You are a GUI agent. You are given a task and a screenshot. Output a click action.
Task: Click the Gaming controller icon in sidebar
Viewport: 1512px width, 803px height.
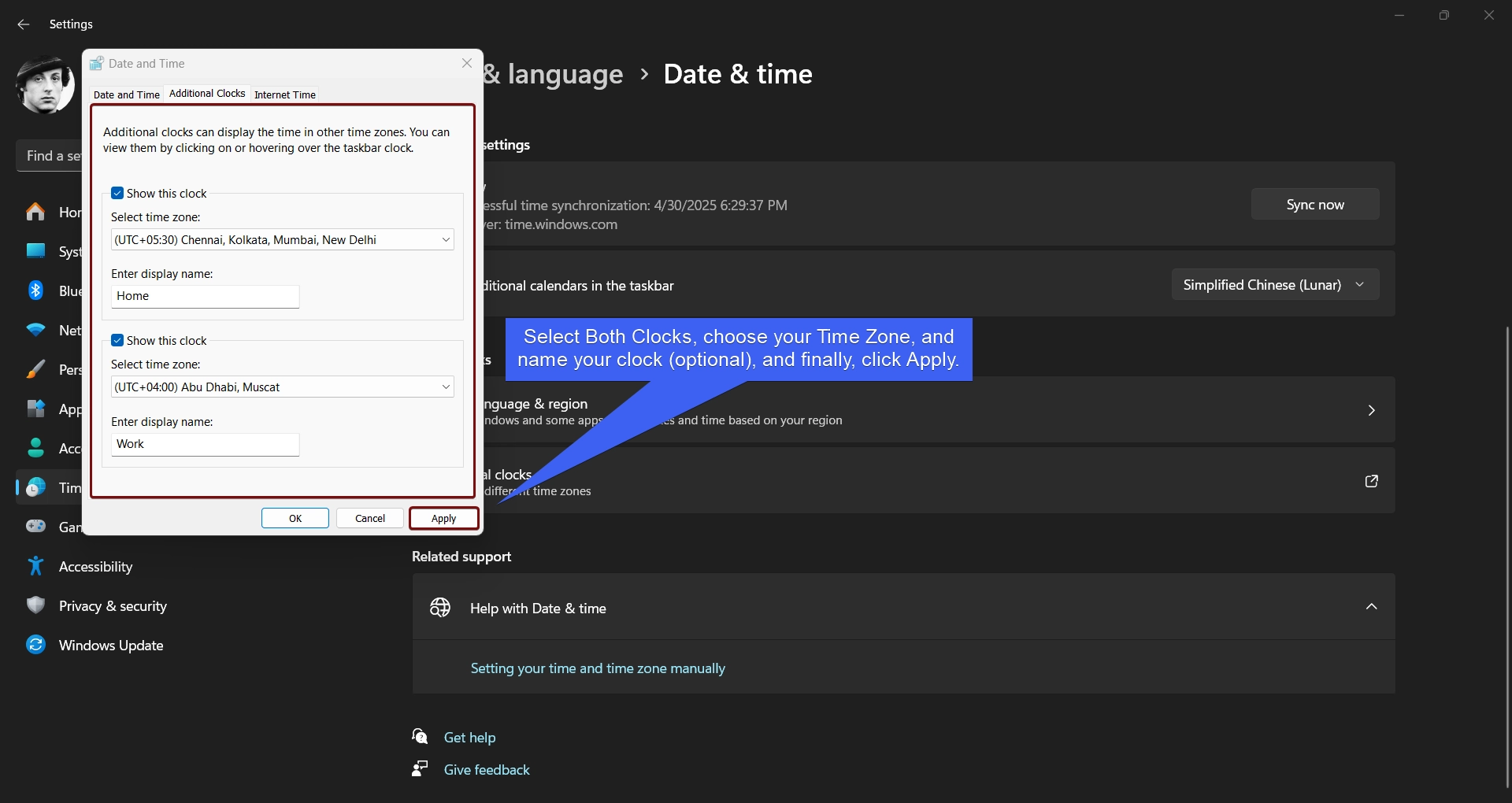point(35,526)
